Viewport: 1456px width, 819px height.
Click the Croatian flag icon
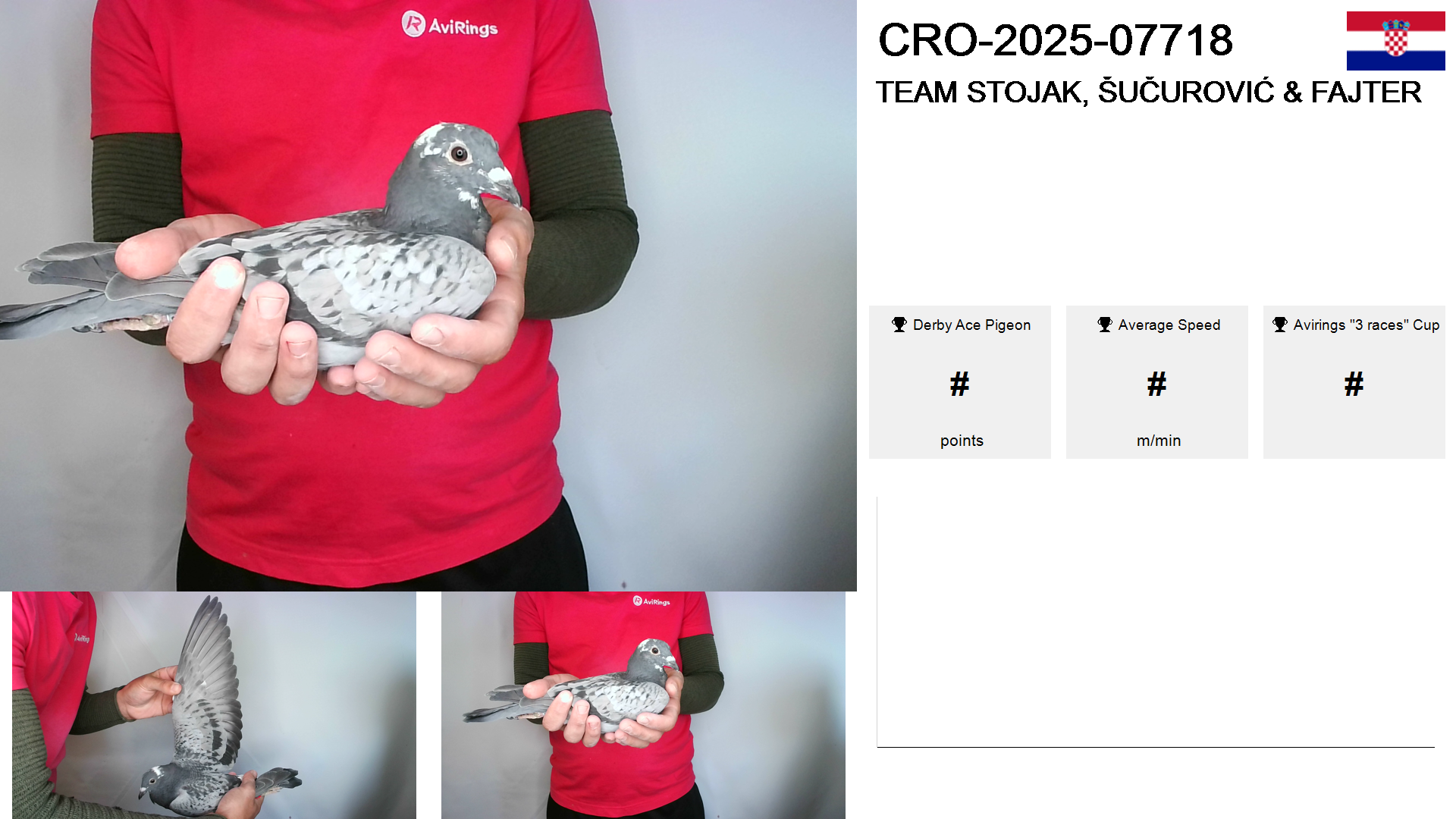(x=1395, y=41)
